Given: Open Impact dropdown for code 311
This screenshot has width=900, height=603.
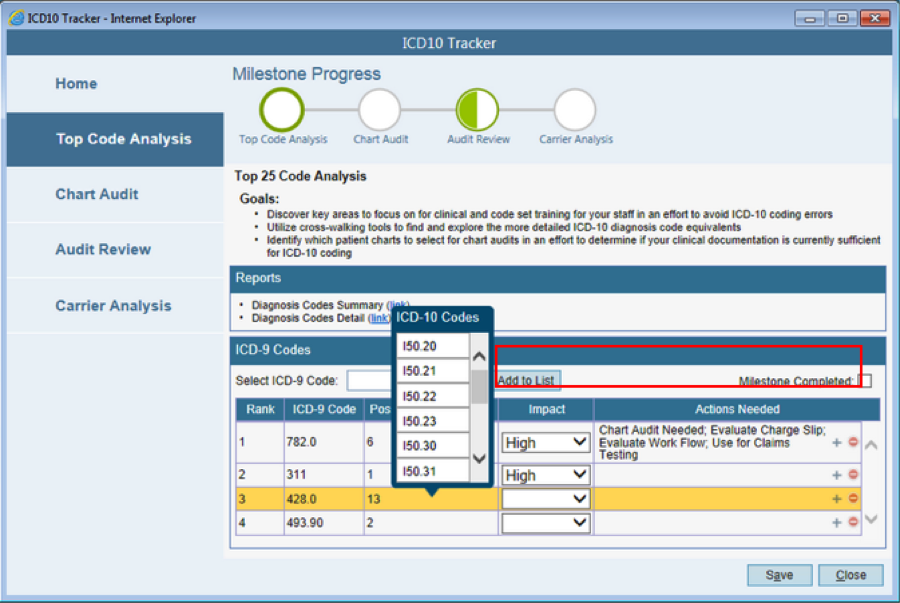Looking at the screenshot, I should coord(546,475).
